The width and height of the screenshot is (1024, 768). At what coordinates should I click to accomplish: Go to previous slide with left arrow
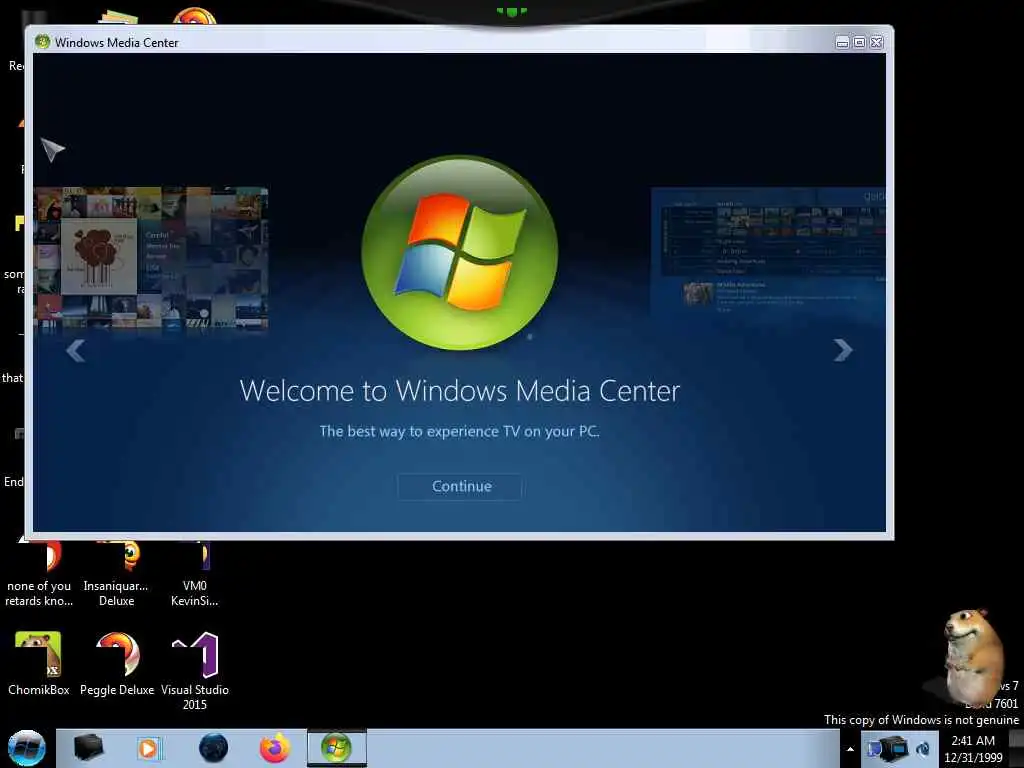pyautogui.click(x=76, y=351)
